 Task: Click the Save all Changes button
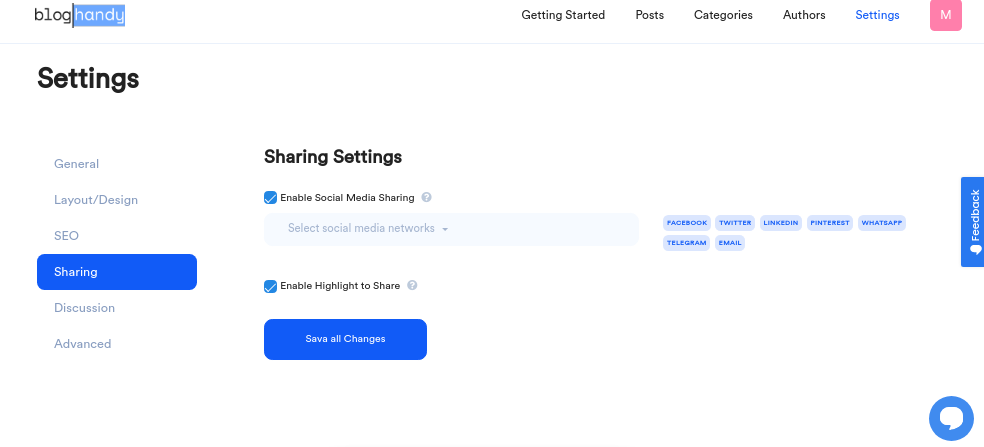345,339
